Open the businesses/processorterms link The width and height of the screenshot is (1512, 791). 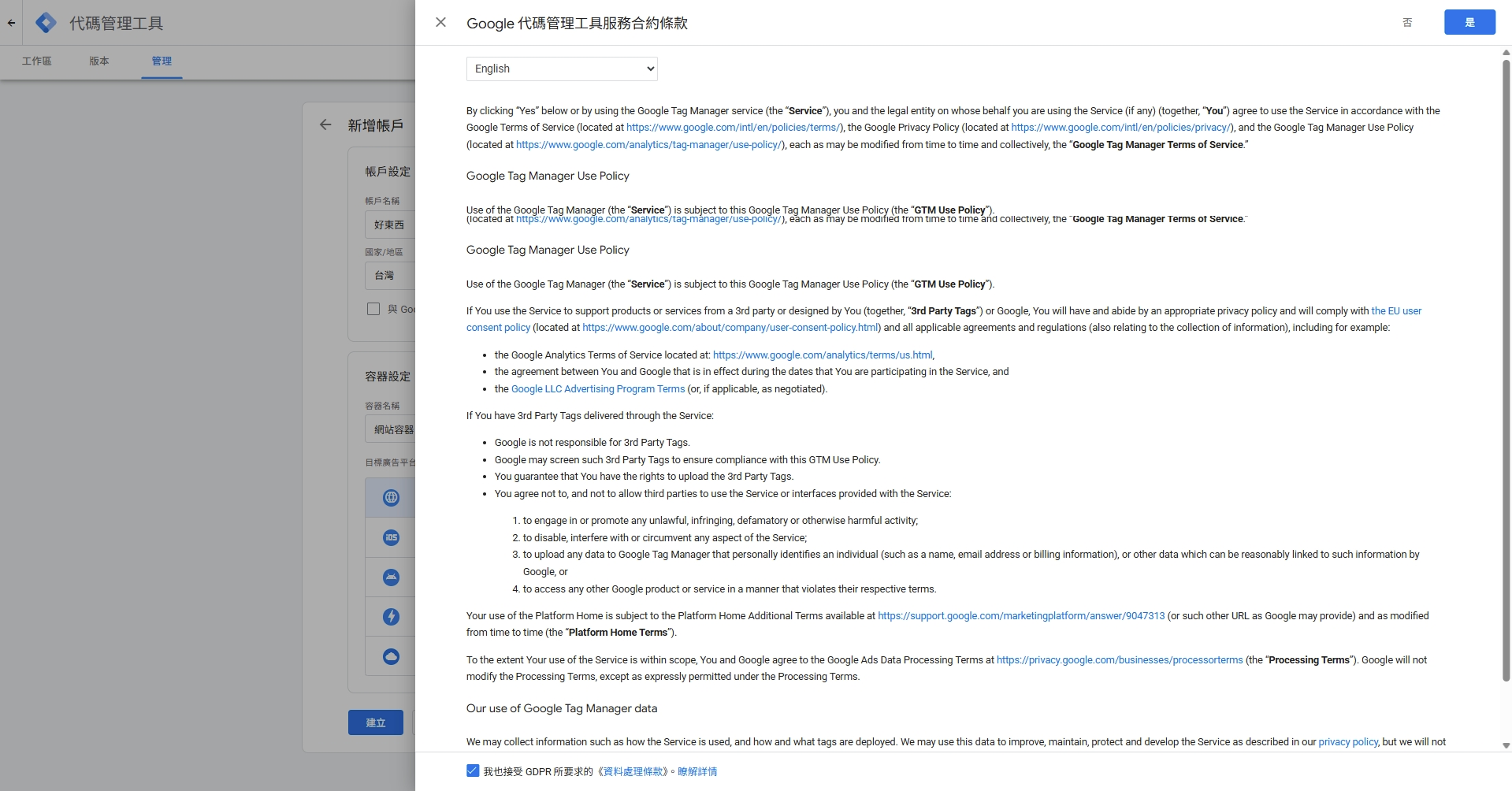1120,660
